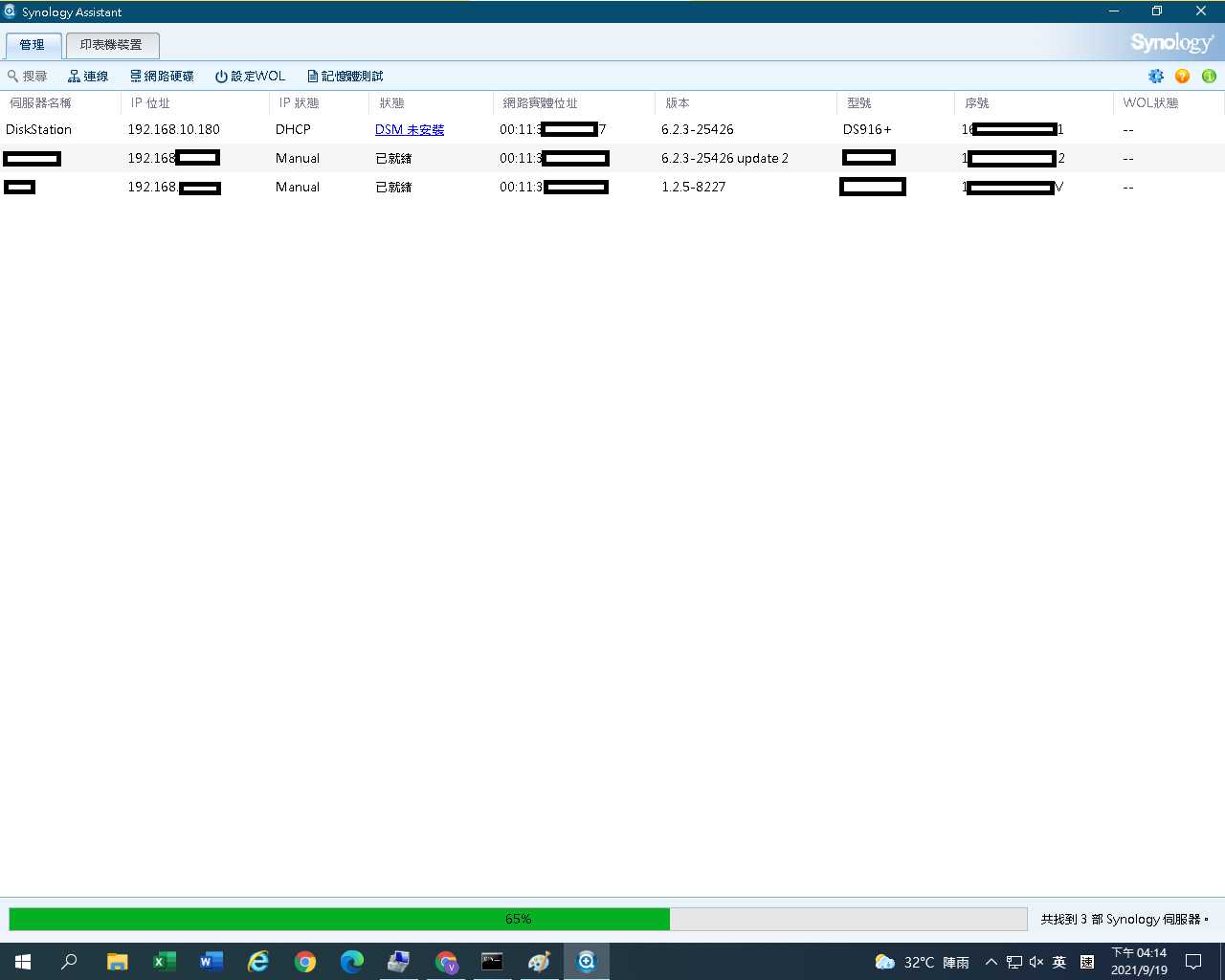Open Internet Explorer from taskbar

pyautogui.click(x=257, y=962)
